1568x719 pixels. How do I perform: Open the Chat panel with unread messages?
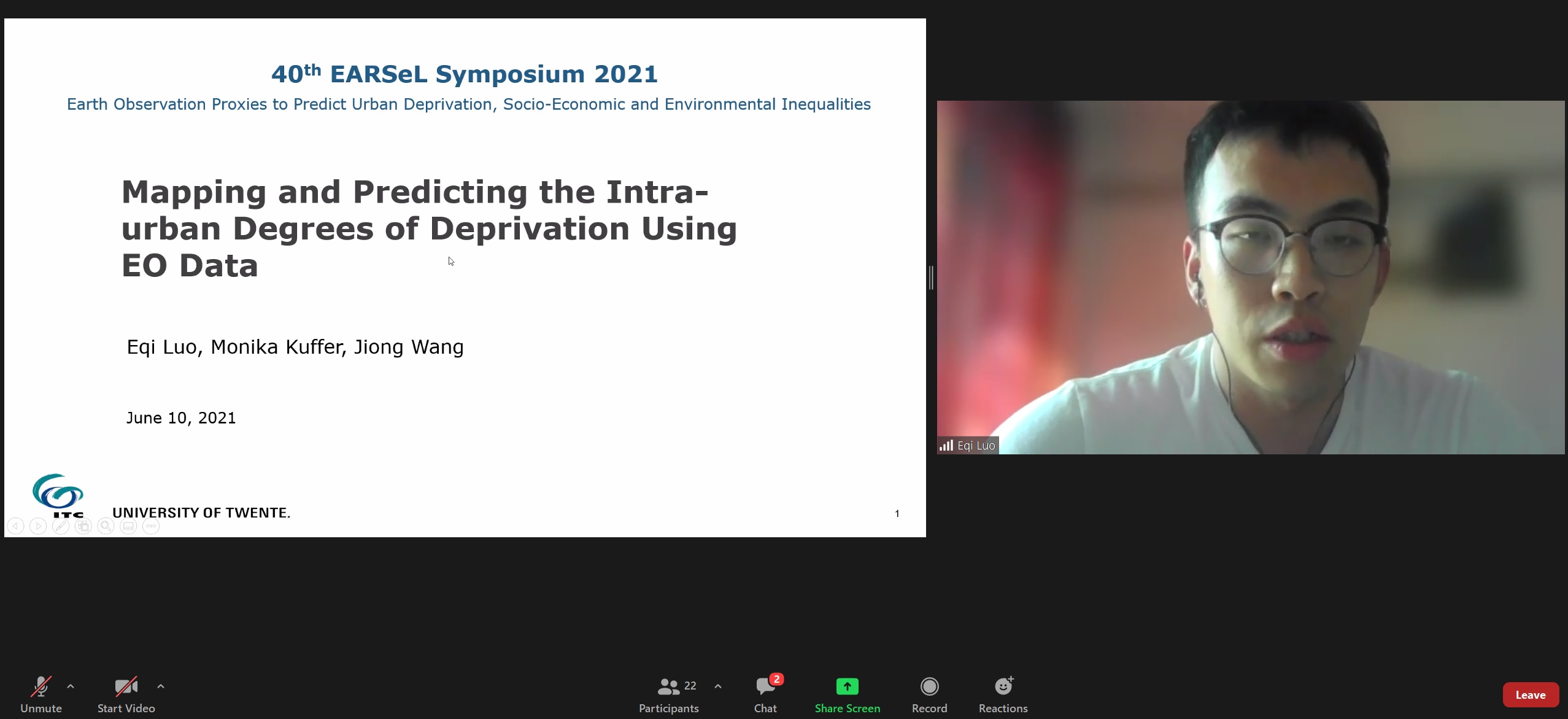(766, 694)
